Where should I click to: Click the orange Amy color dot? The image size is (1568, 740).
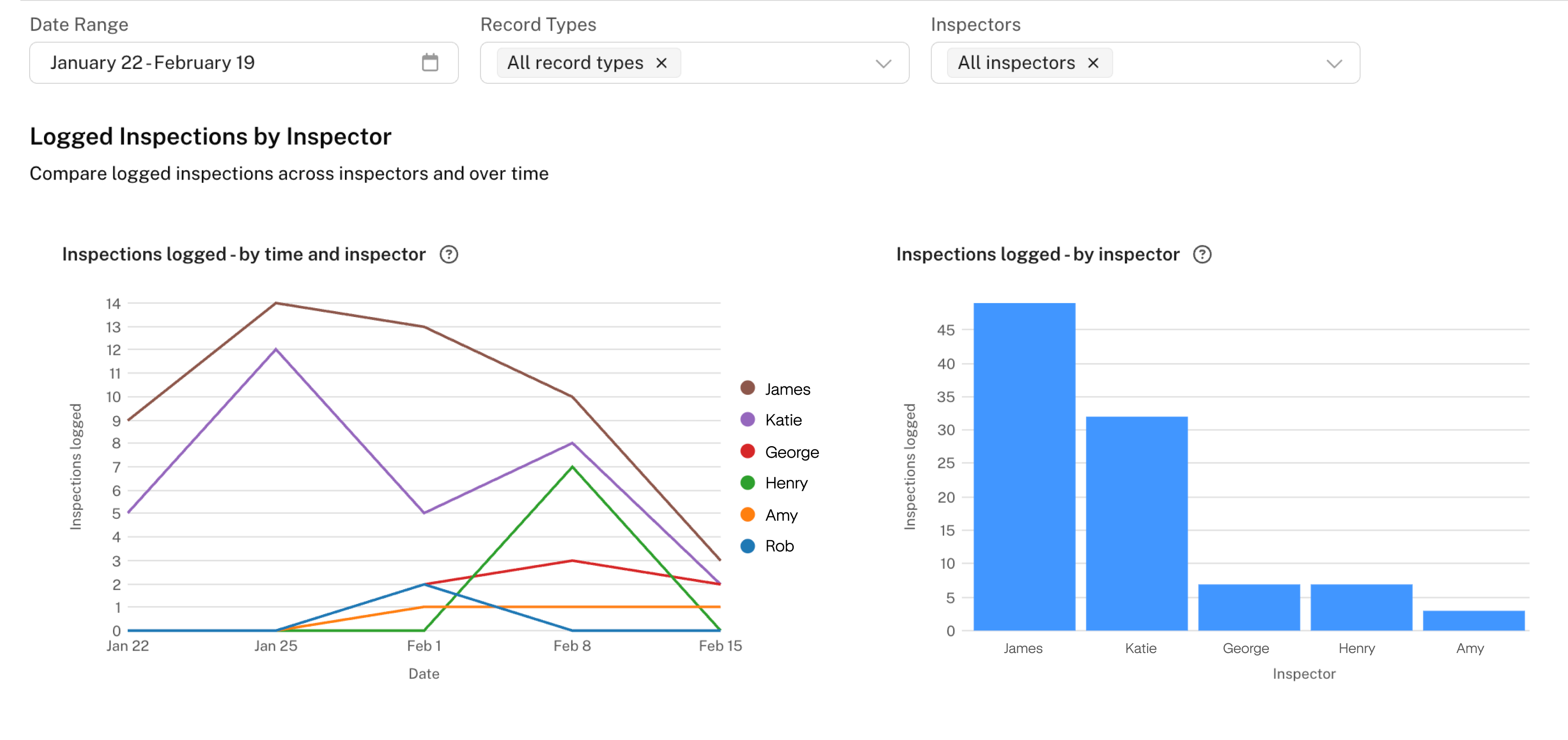point(748,514)
